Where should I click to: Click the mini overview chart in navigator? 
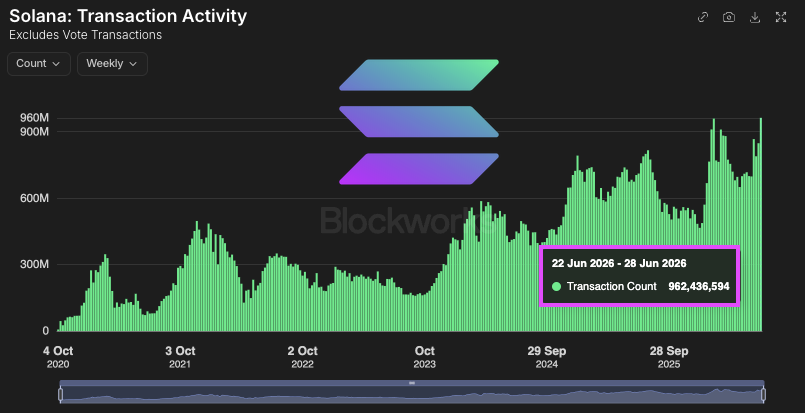point(412,394)
